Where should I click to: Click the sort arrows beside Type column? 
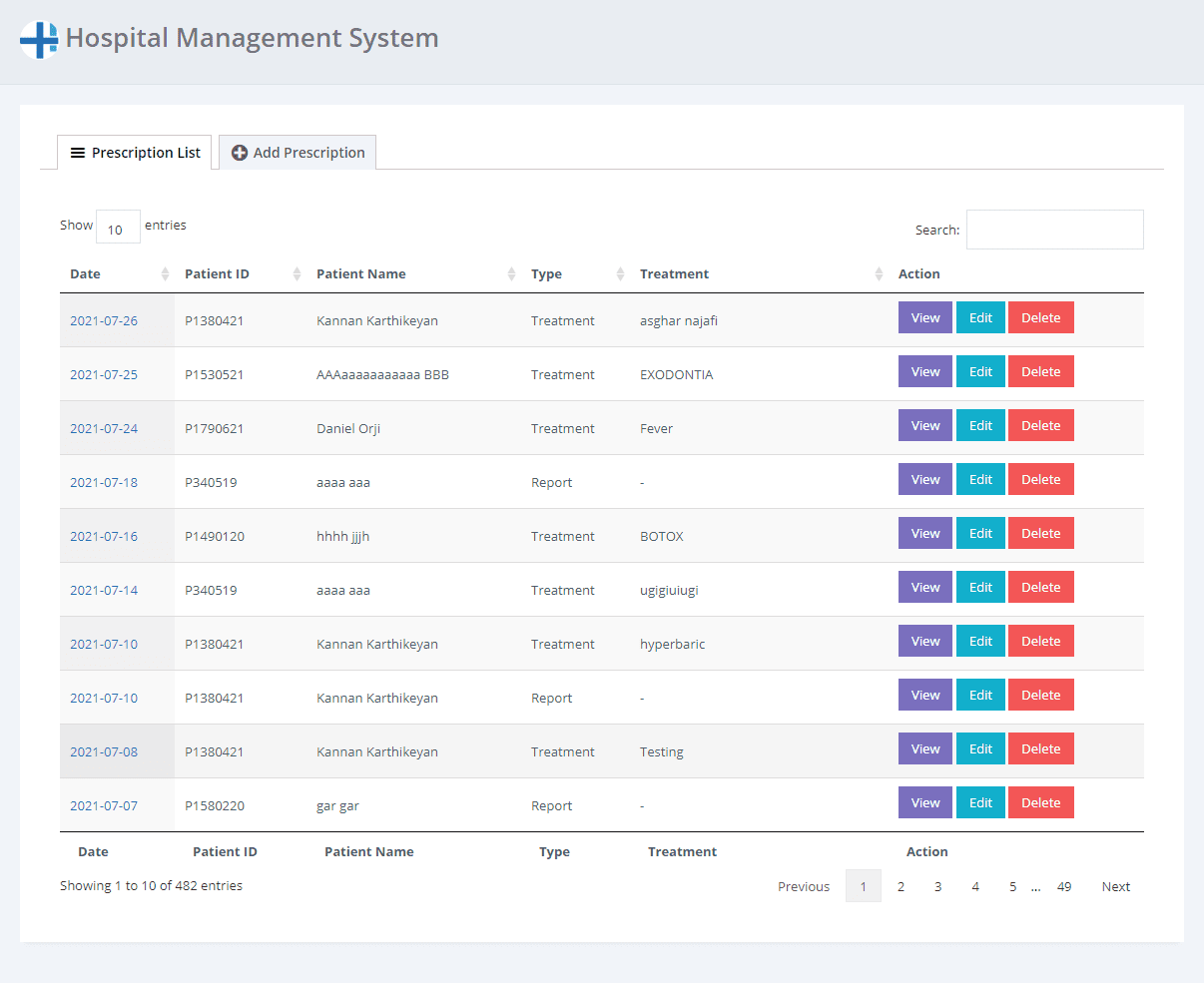(619, 273)
